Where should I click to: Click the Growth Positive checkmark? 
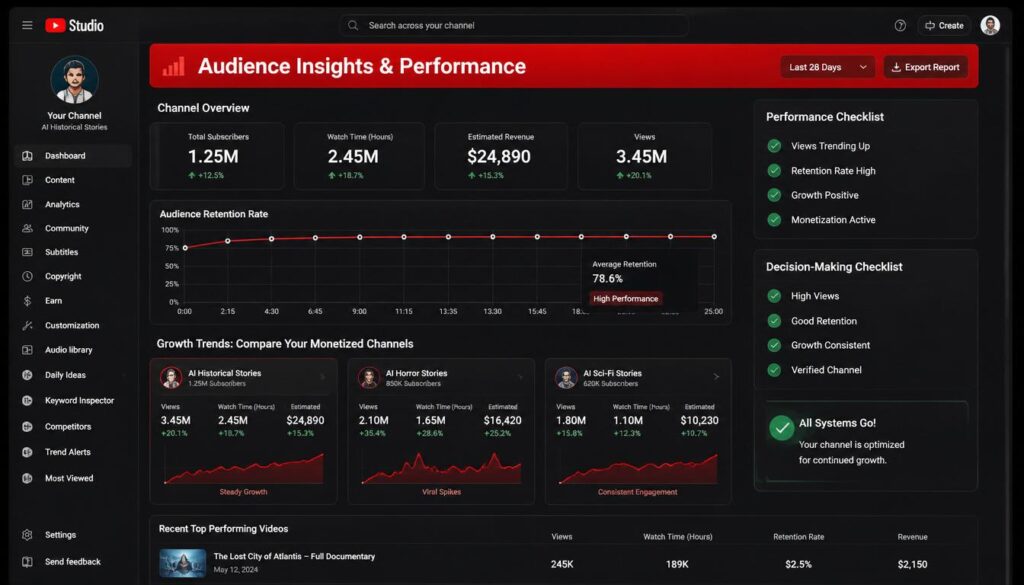point(775,195)
